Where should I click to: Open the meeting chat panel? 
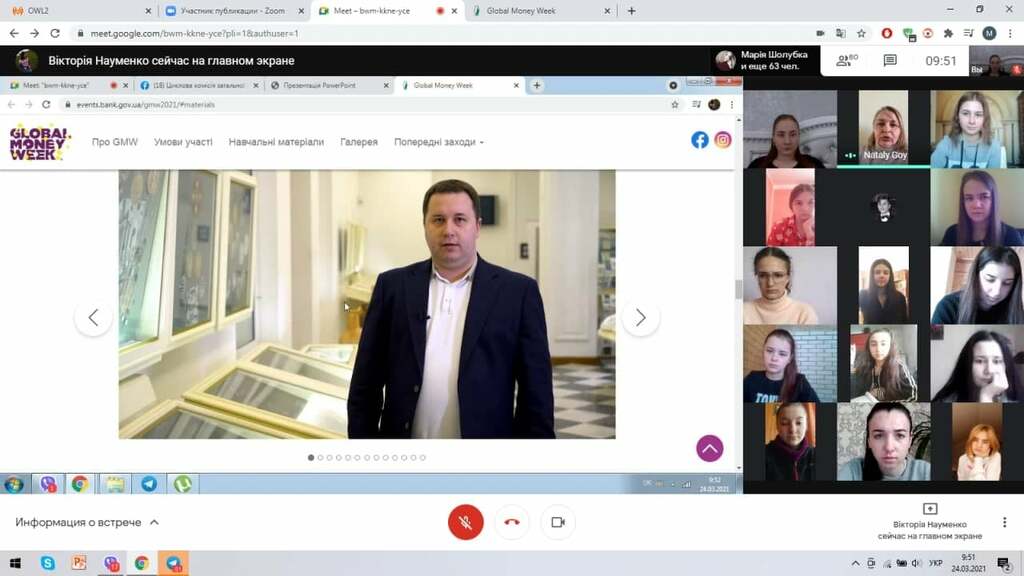pos(890,60)
